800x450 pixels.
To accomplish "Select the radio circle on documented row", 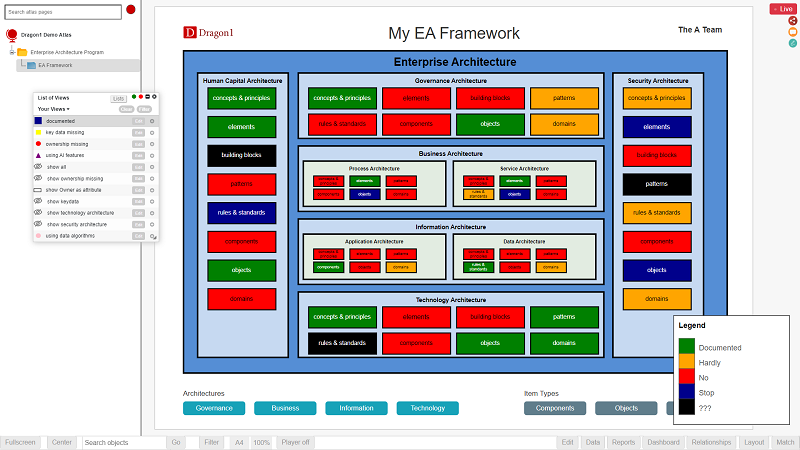I will click(x=152, y=121).
